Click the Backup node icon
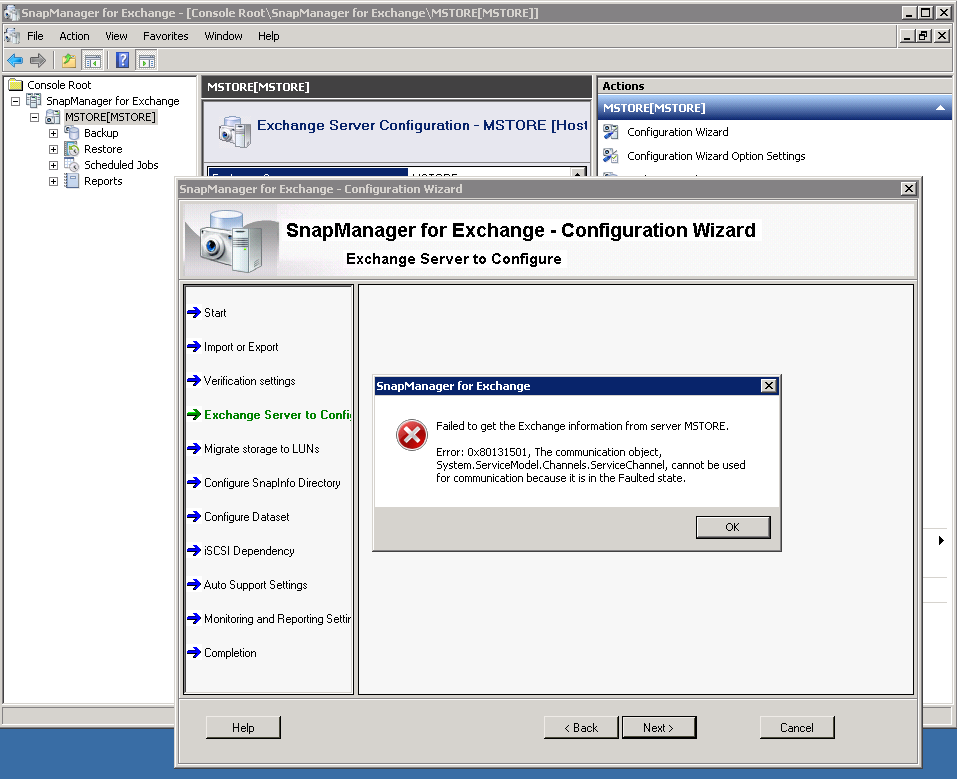 [x=72, y=132]
